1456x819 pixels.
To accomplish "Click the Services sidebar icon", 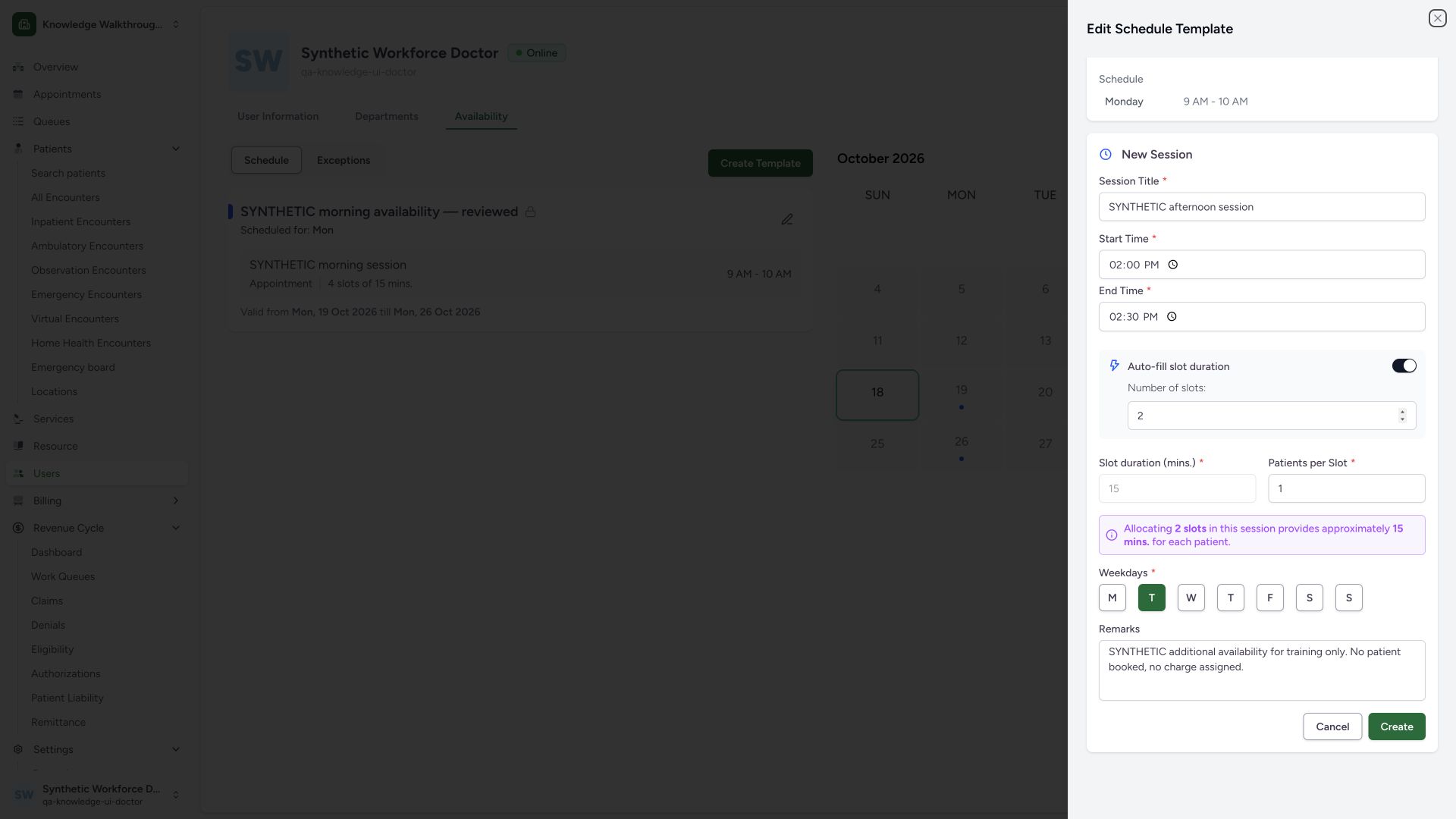I will click(18, 419).
